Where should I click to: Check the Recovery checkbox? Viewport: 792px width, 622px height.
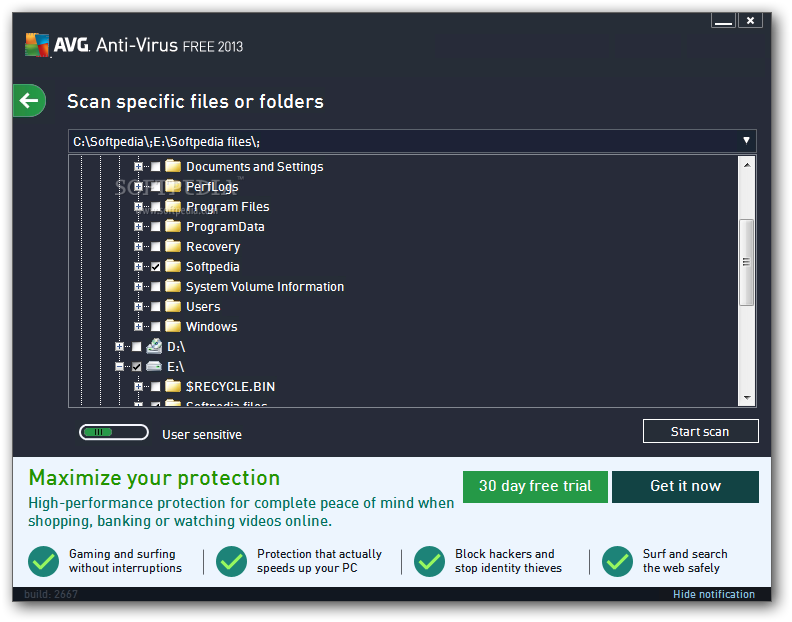coord(156,247)
